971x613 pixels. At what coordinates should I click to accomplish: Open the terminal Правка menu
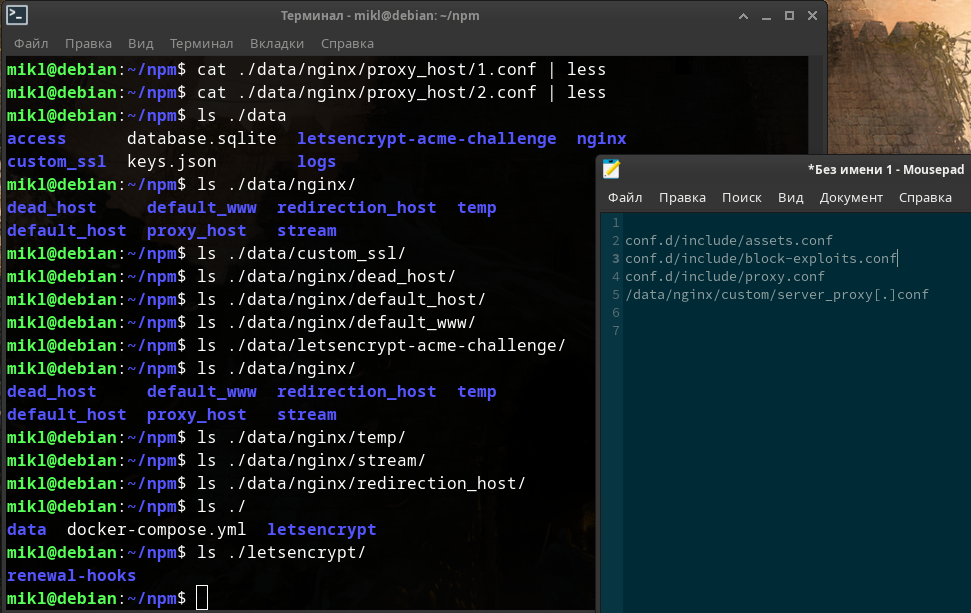[88, 43]
